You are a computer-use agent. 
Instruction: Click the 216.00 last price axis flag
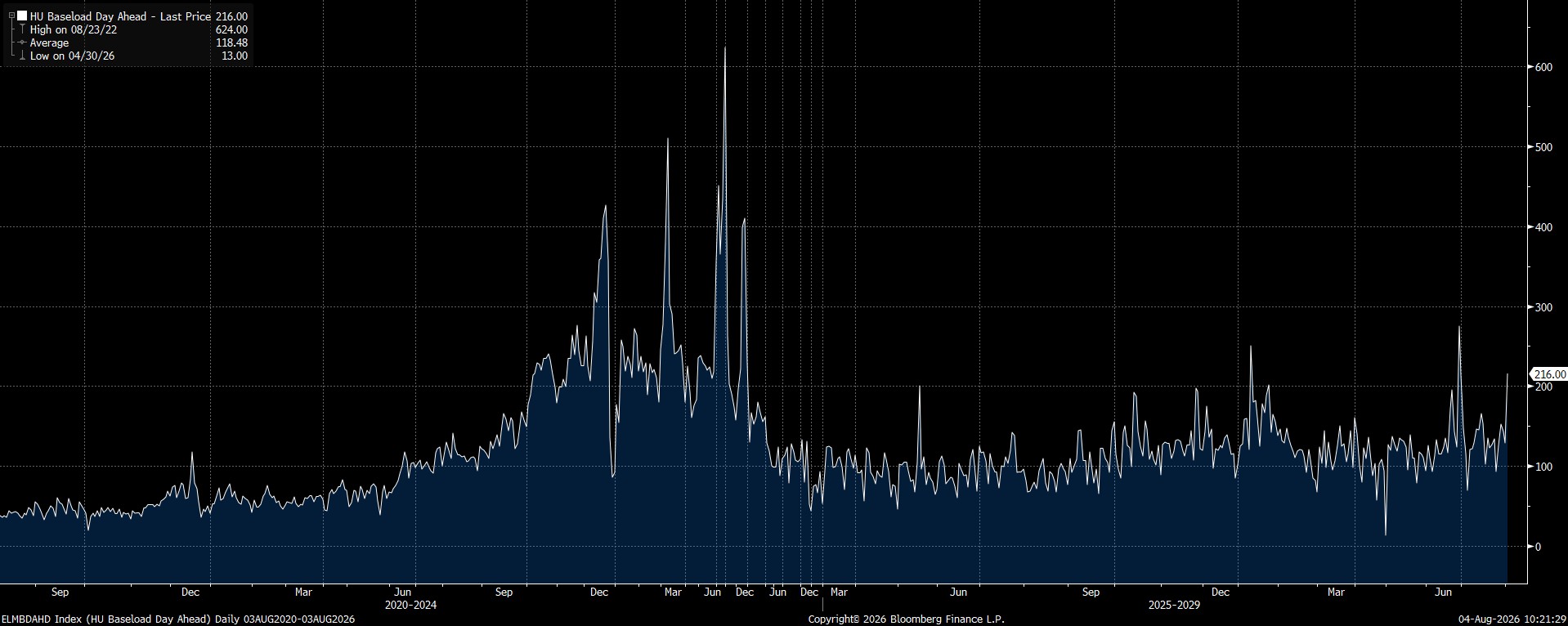coord(1548,374)
